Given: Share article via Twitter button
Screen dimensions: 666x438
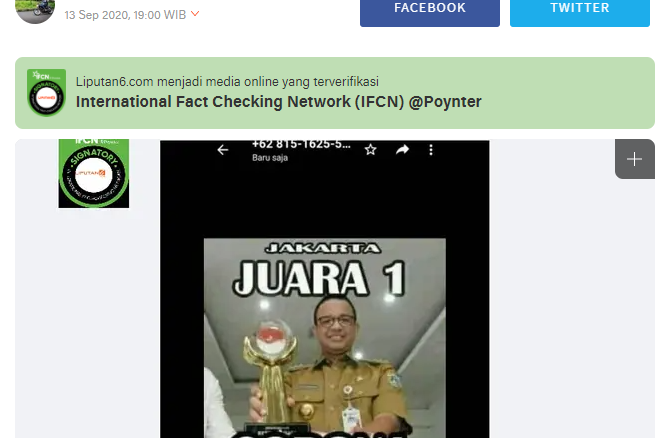Looking at the screenshot, I should (x=579, y=13).
